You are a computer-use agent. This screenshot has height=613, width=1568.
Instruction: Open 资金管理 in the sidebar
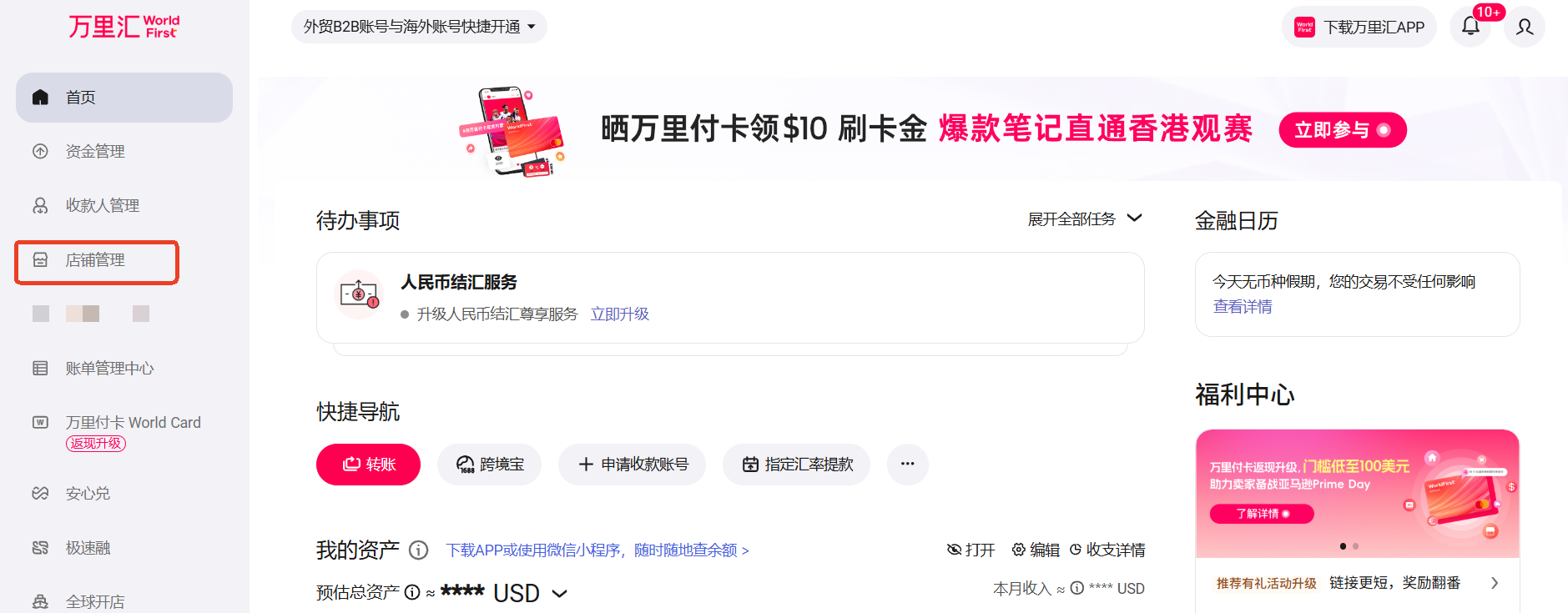95,152
